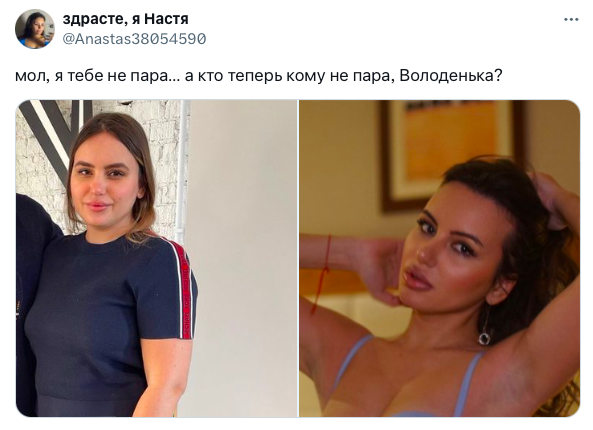Open the three-dot more options menu

571,19
